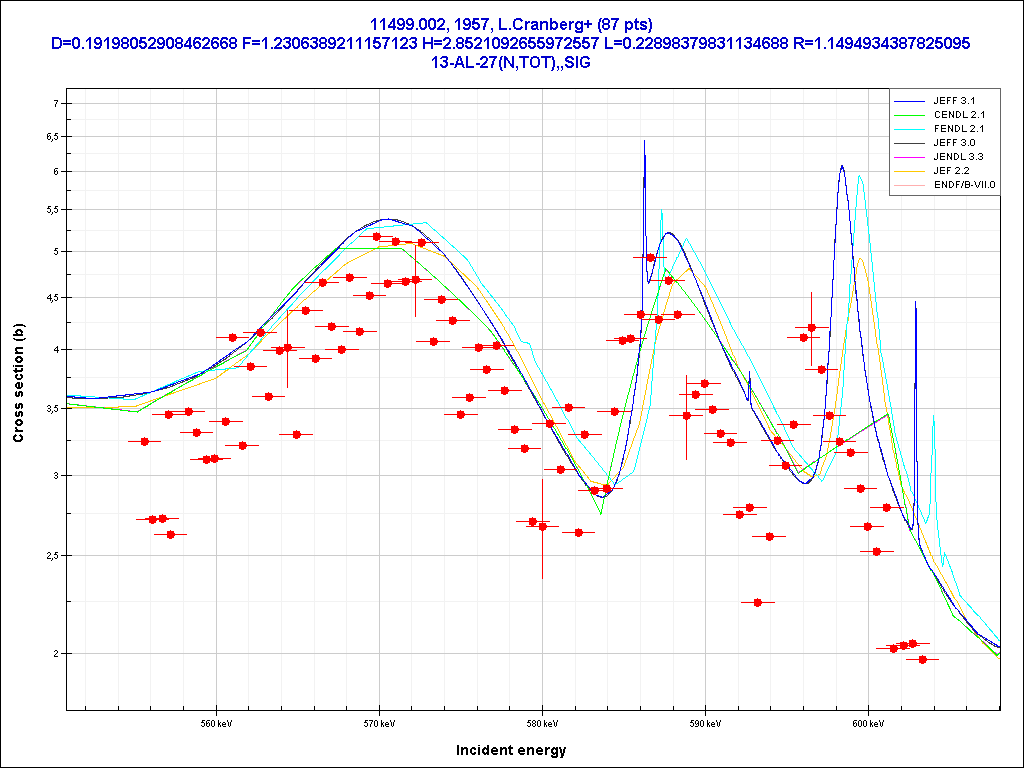Click the "Incident energy" axis title
The image size is (1024, 768).
pos(511,750)
